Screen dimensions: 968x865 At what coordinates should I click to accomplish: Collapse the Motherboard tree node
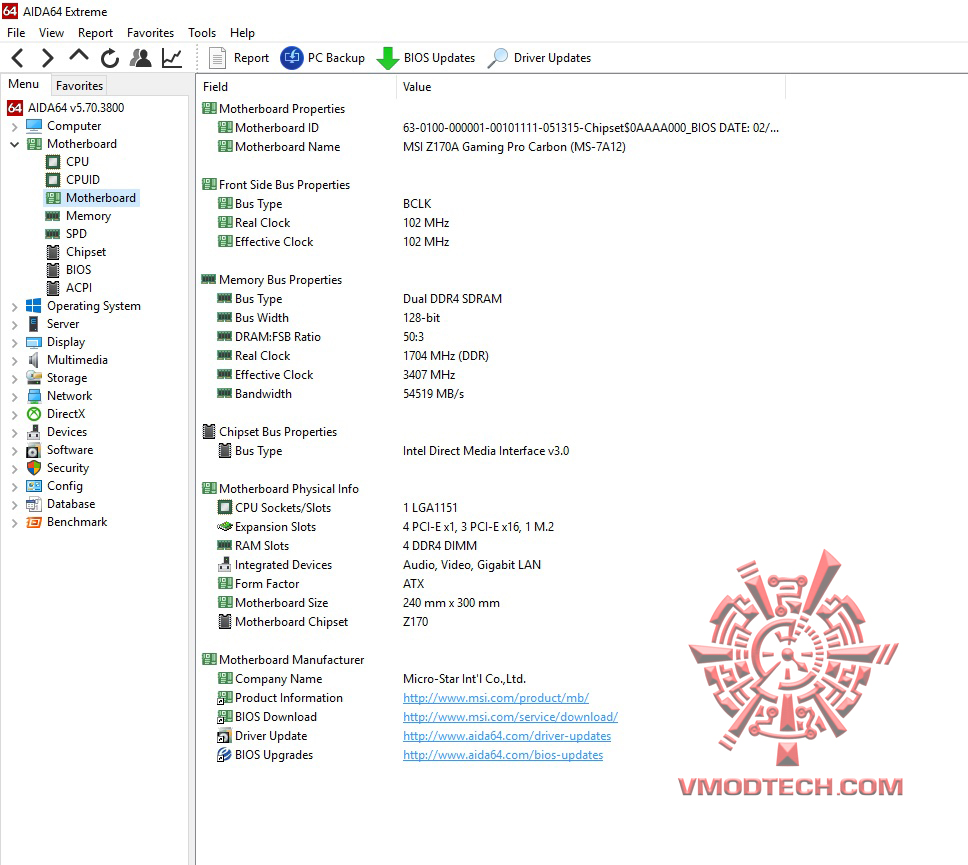click(x=15, y=144)
